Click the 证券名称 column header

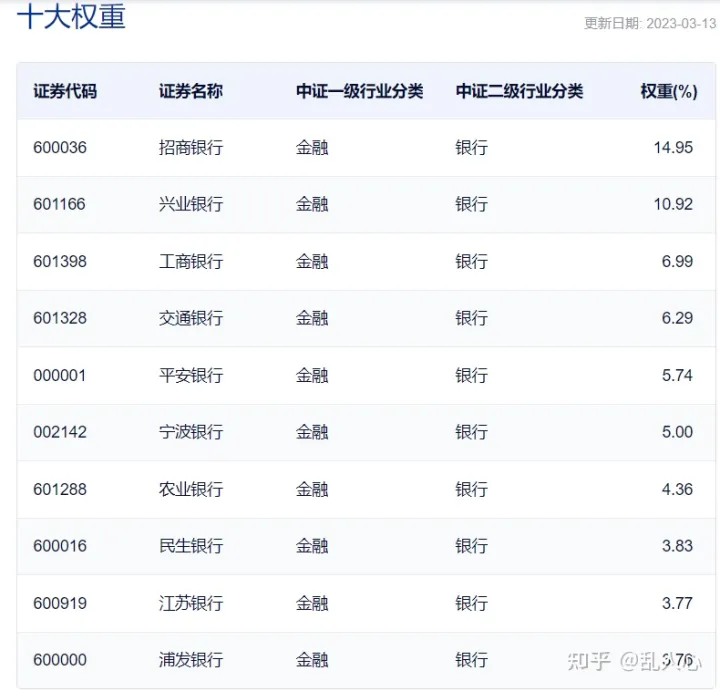click(191, 91)
